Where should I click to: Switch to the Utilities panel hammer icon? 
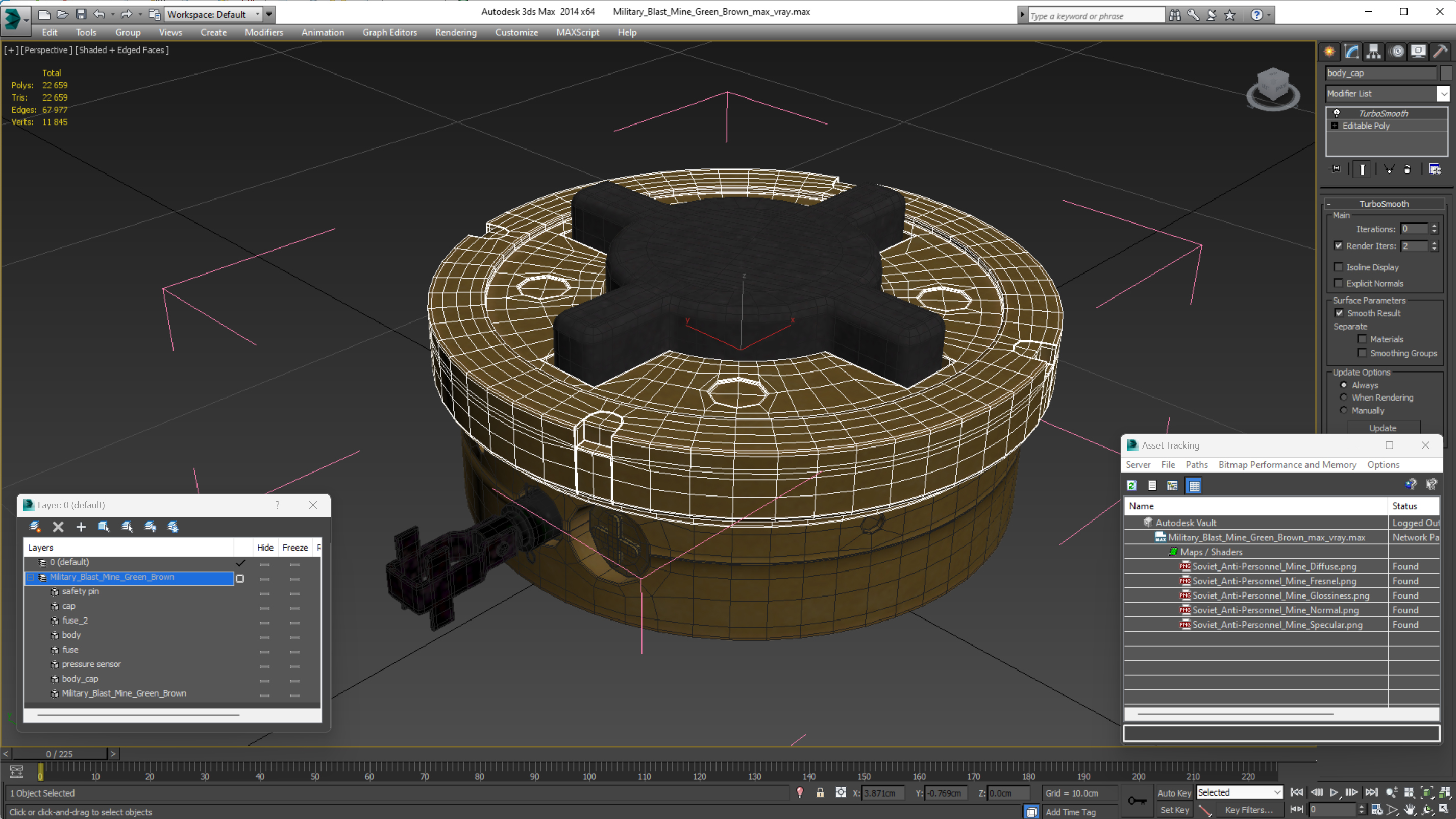point(1440,52)
